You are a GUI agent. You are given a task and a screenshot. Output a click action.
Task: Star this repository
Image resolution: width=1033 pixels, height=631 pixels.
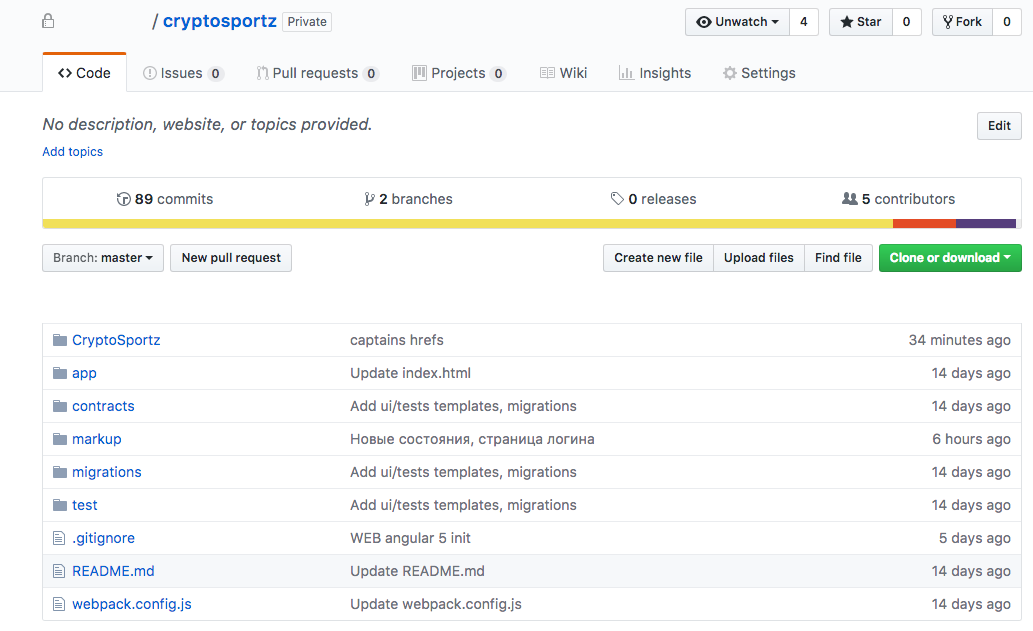pyautogui.click(x=861, y=22)
